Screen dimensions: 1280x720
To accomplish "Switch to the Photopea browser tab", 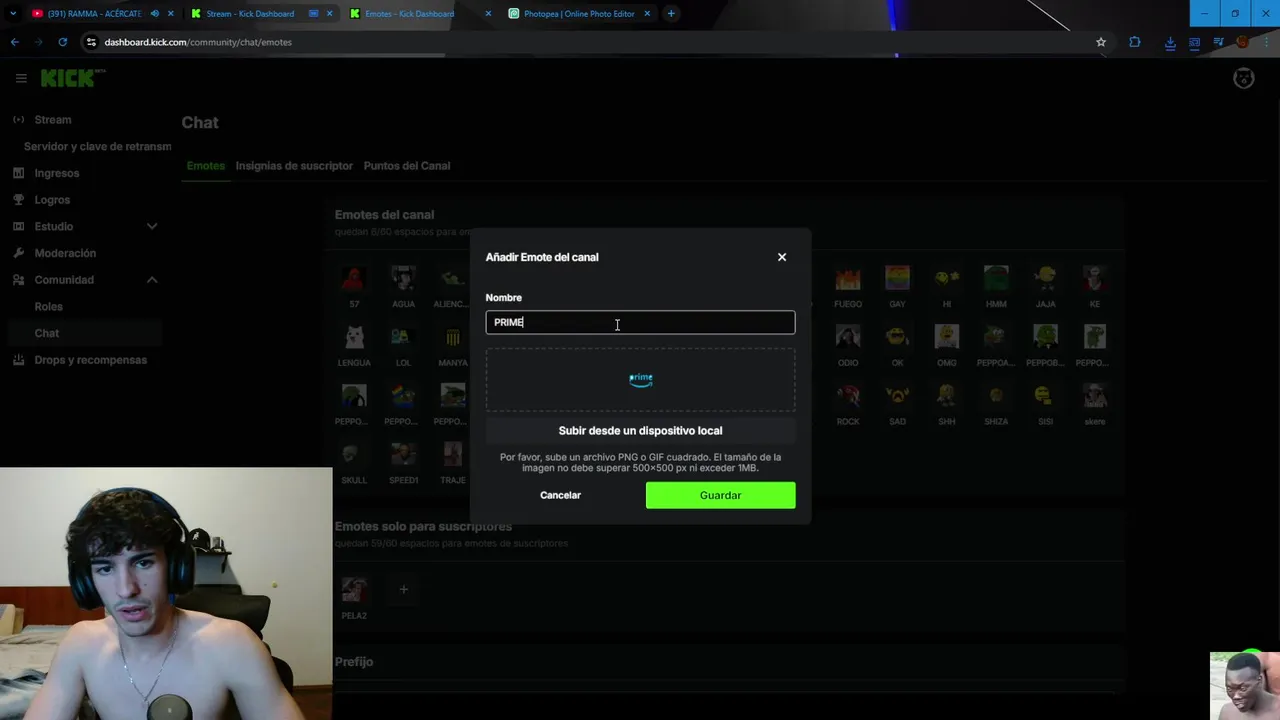I will tap(580, 14).
